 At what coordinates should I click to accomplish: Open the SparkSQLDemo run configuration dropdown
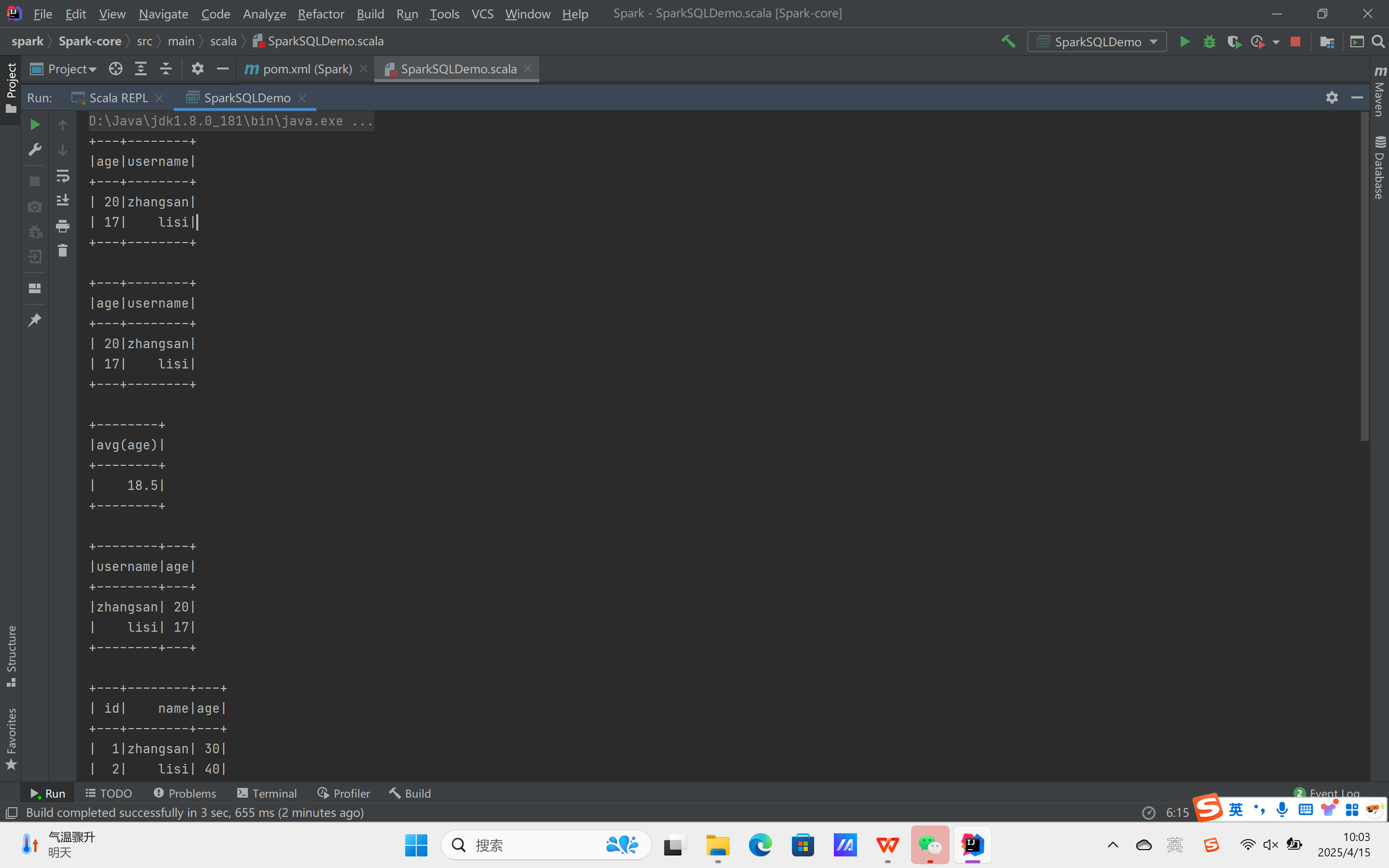pyautogui.click(x=1097, y=42)
